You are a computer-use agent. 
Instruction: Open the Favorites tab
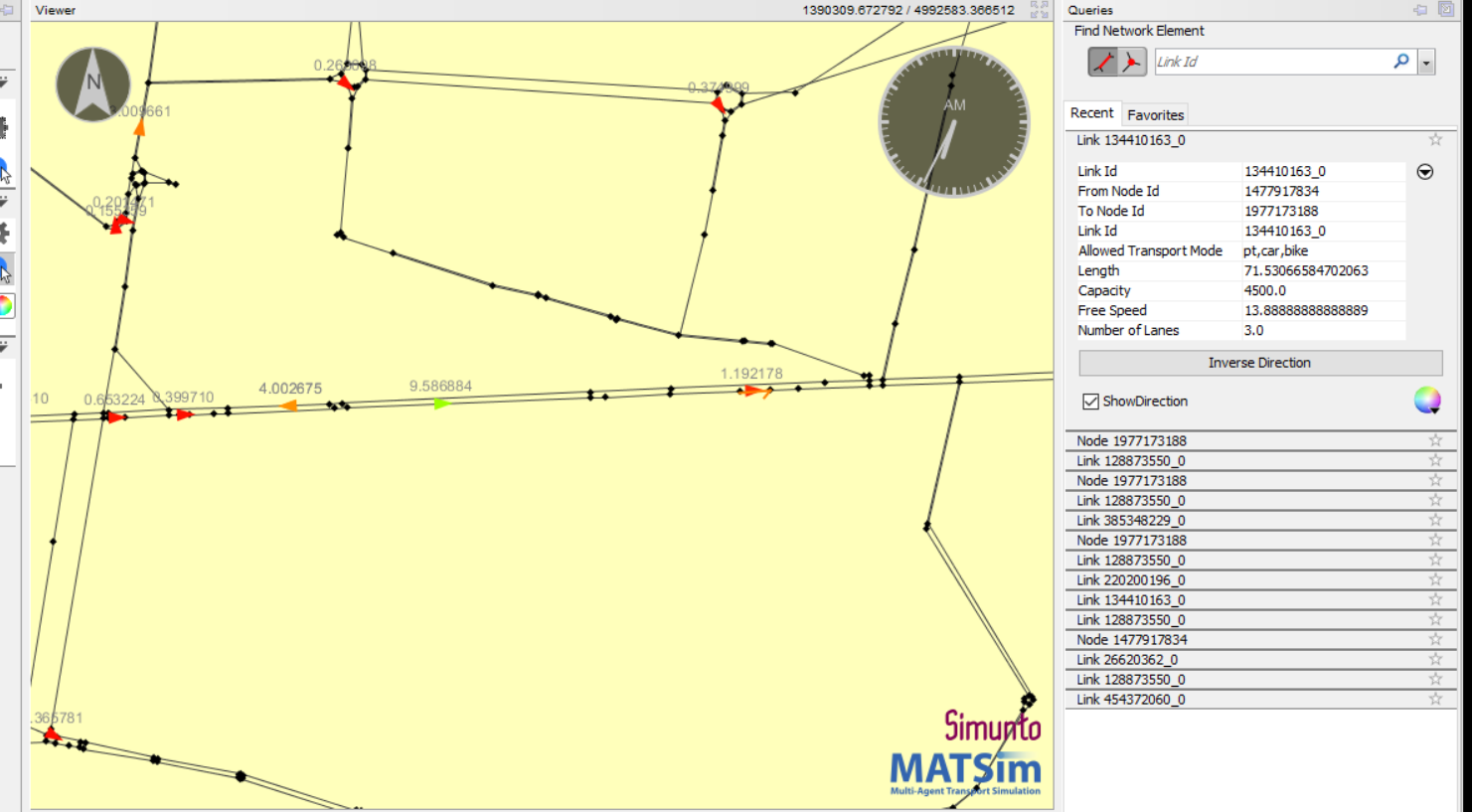click(1155, 115)
